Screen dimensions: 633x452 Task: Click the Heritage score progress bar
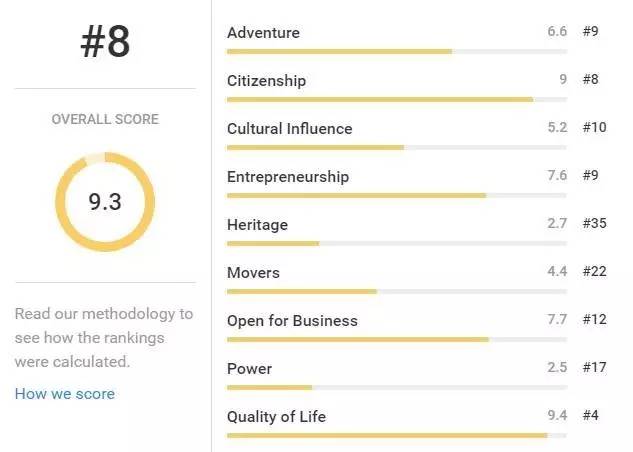396,243
